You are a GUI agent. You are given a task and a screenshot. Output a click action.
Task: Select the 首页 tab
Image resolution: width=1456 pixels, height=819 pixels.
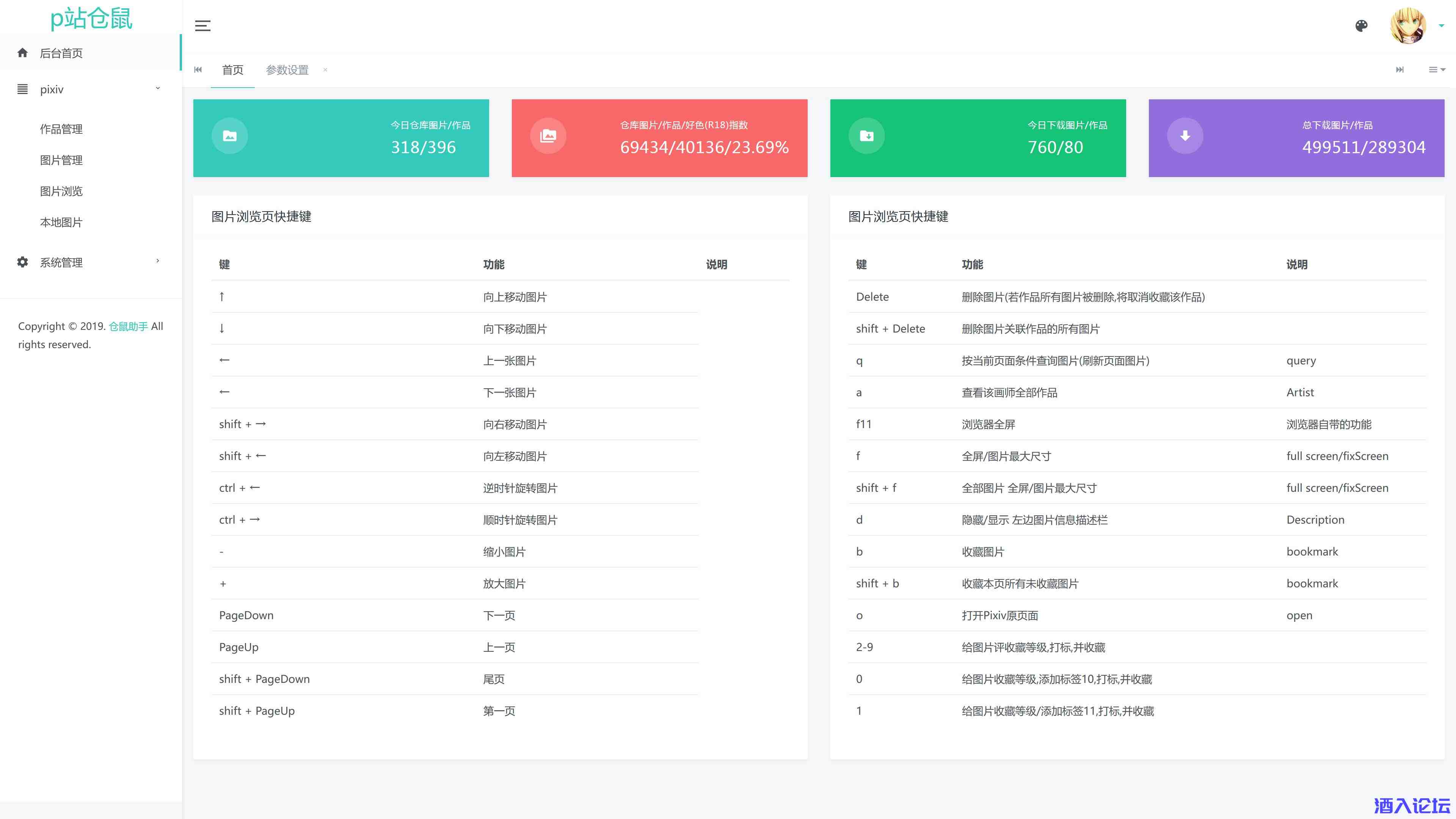click(x=232, y=70)
